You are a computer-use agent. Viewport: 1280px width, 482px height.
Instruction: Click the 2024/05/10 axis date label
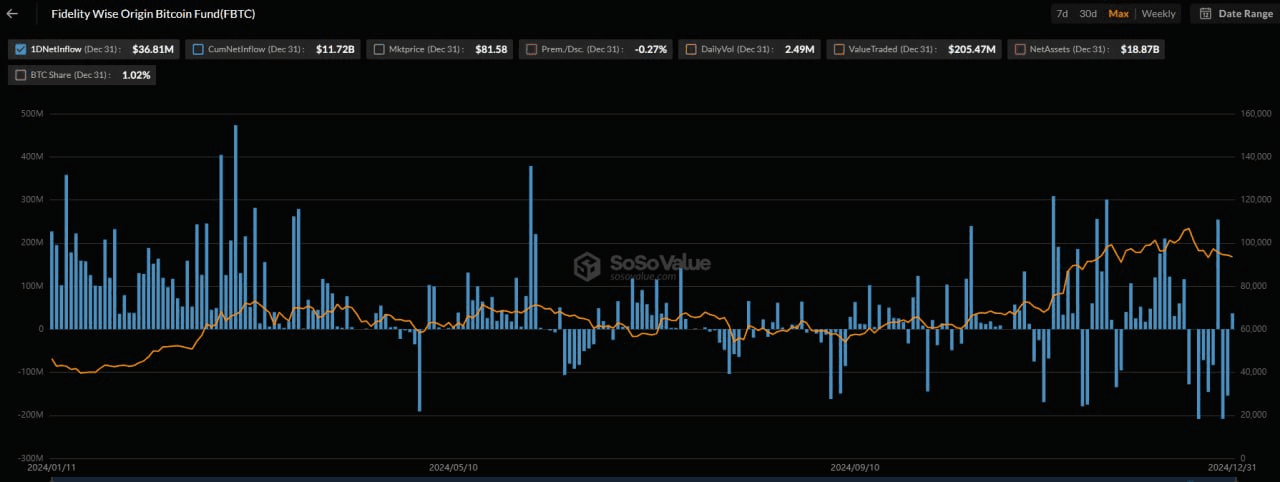click(x=453, y=467)
